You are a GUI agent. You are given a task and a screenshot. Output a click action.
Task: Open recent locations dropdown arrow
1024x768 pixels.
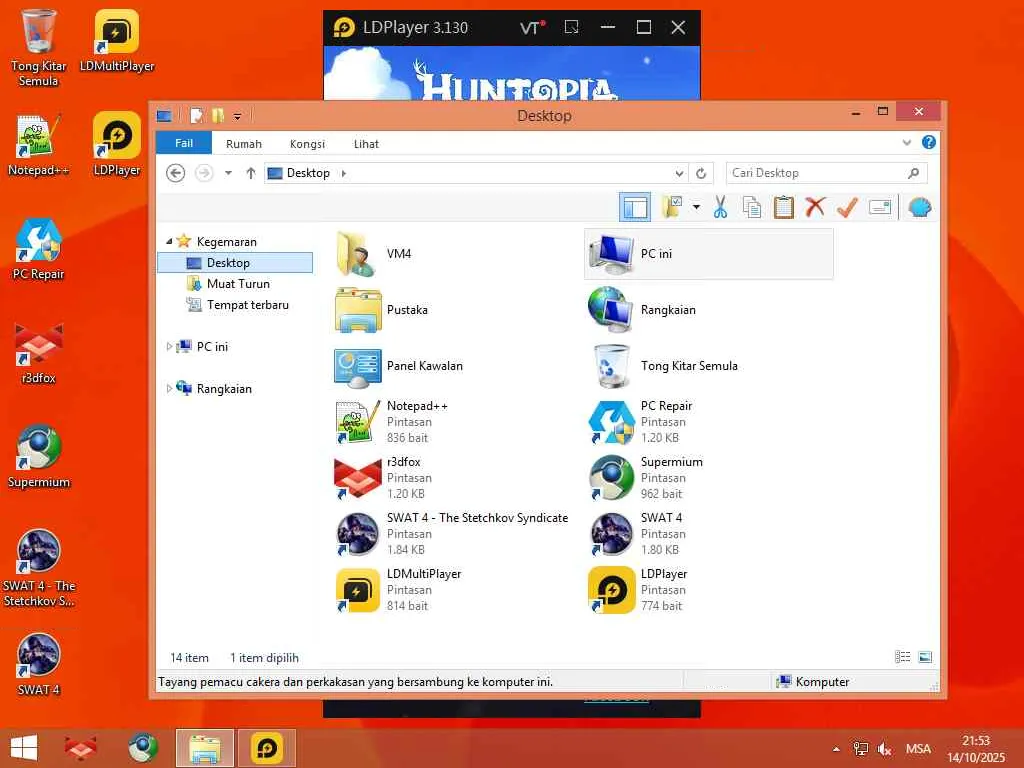[228, 173]
